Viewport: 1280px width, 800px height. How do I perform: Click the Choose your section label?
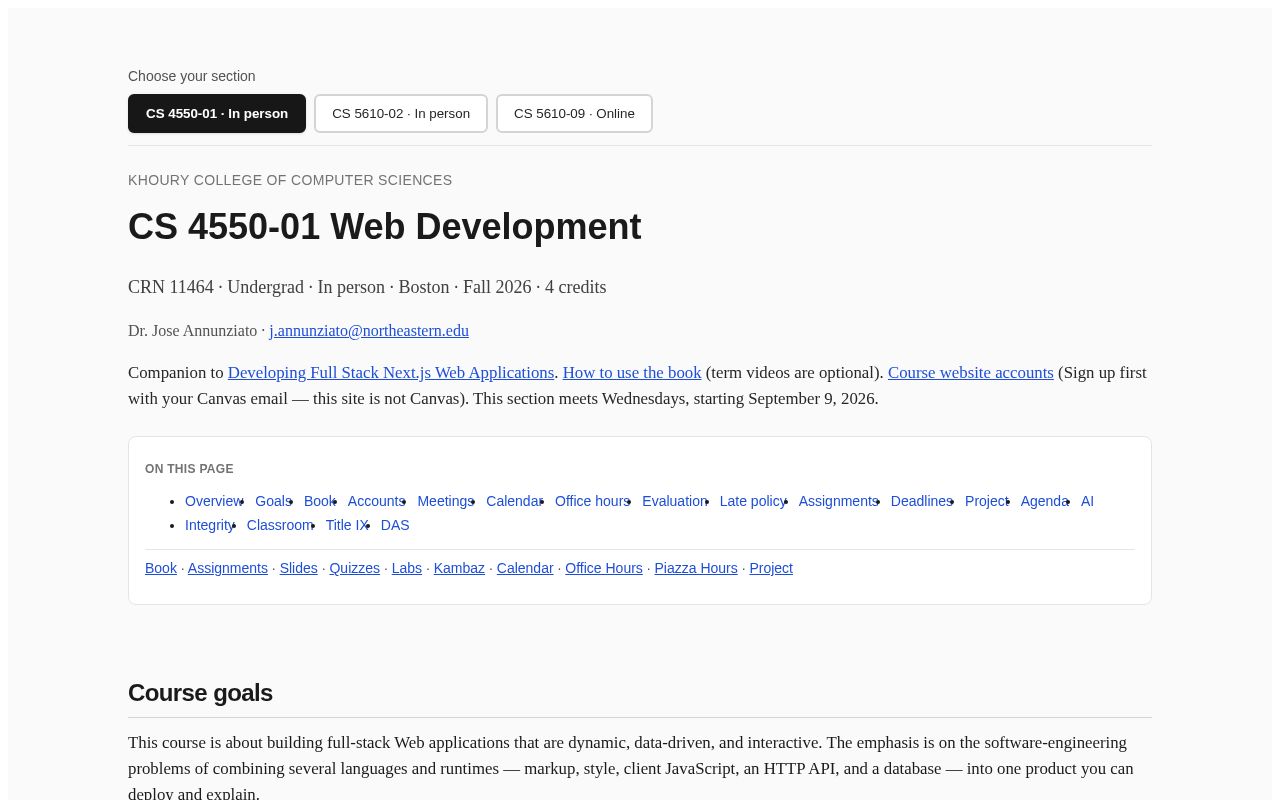pyautogui.click(x=192, y=76)
